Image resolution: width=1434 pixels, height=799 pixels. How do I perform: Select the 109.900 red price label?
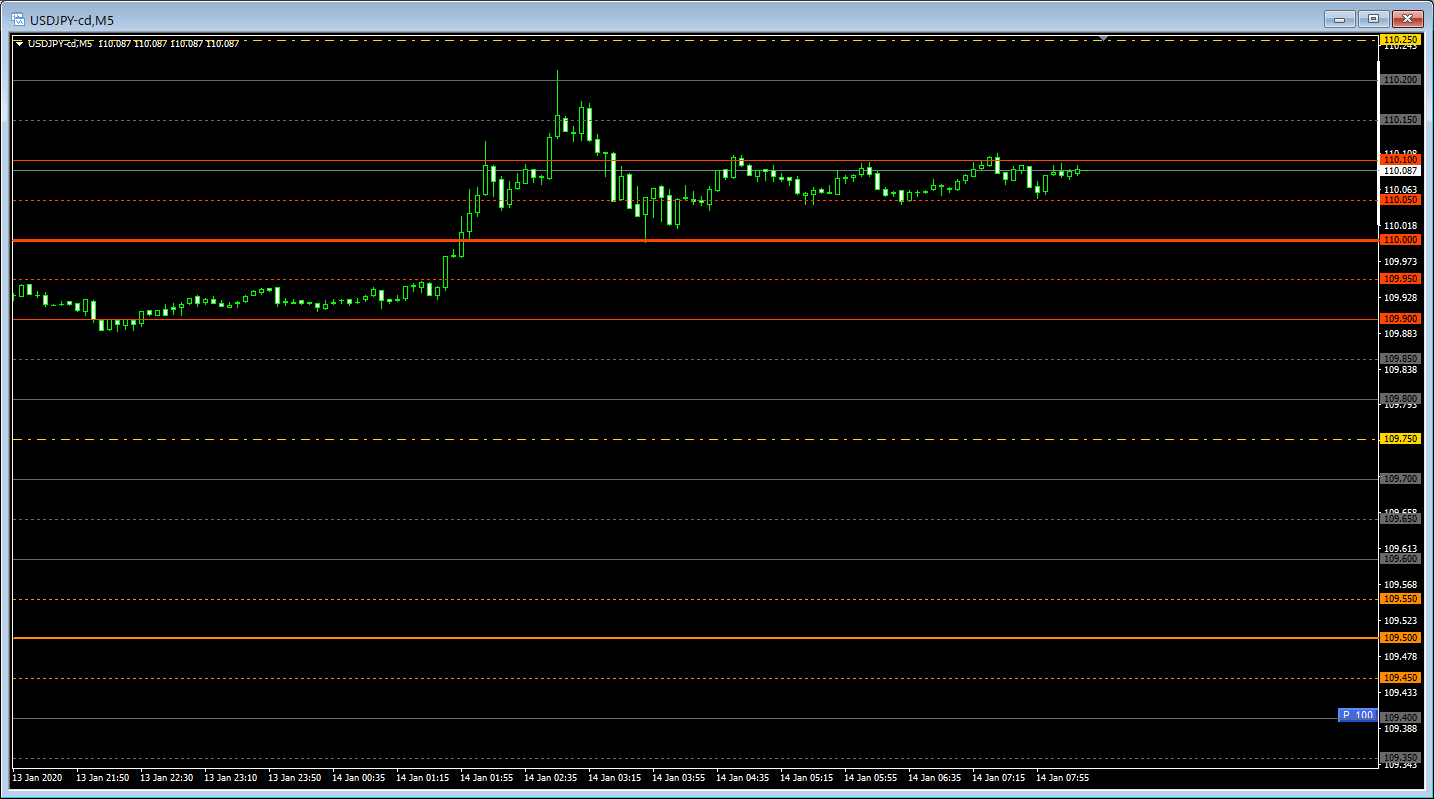(x=1400, y=319)
